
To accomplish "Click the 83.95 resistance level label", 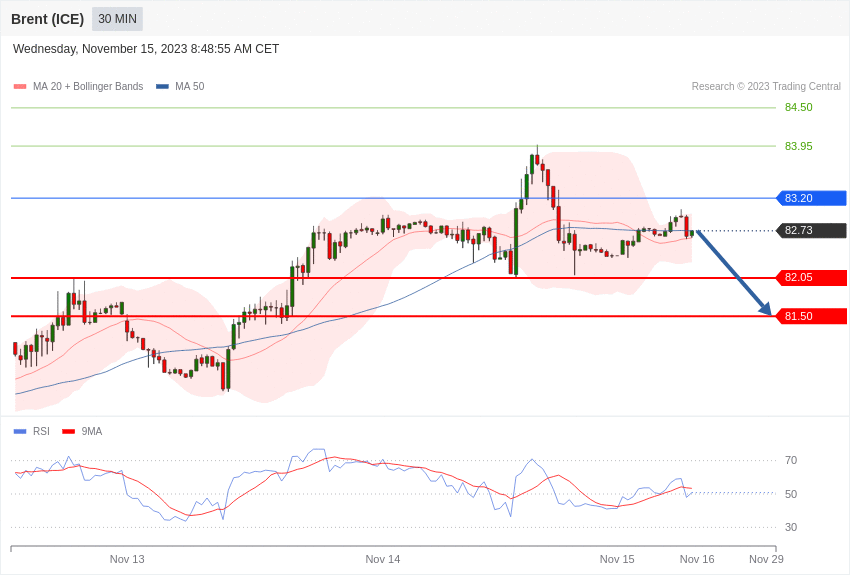I will 799,146.
